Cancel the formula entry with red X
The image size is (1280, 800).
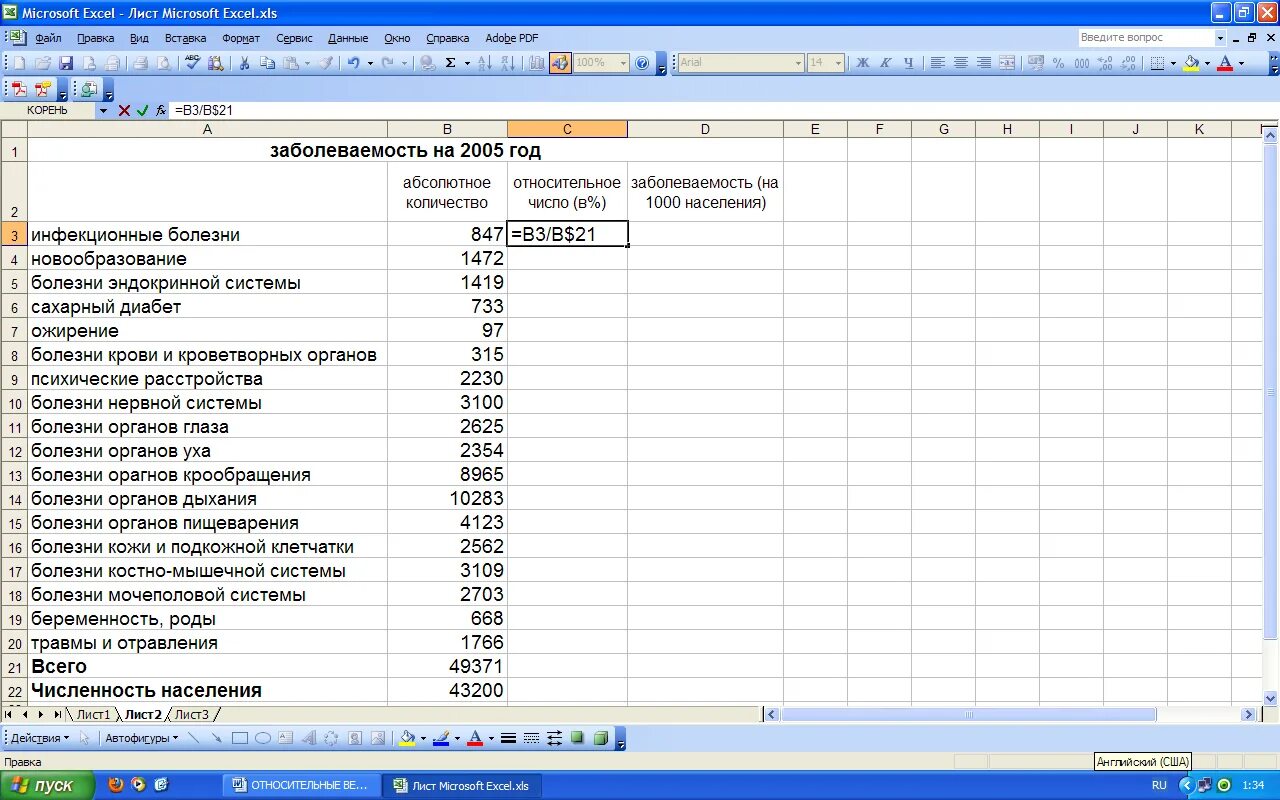pyautogui.click(x=124, y=110)
